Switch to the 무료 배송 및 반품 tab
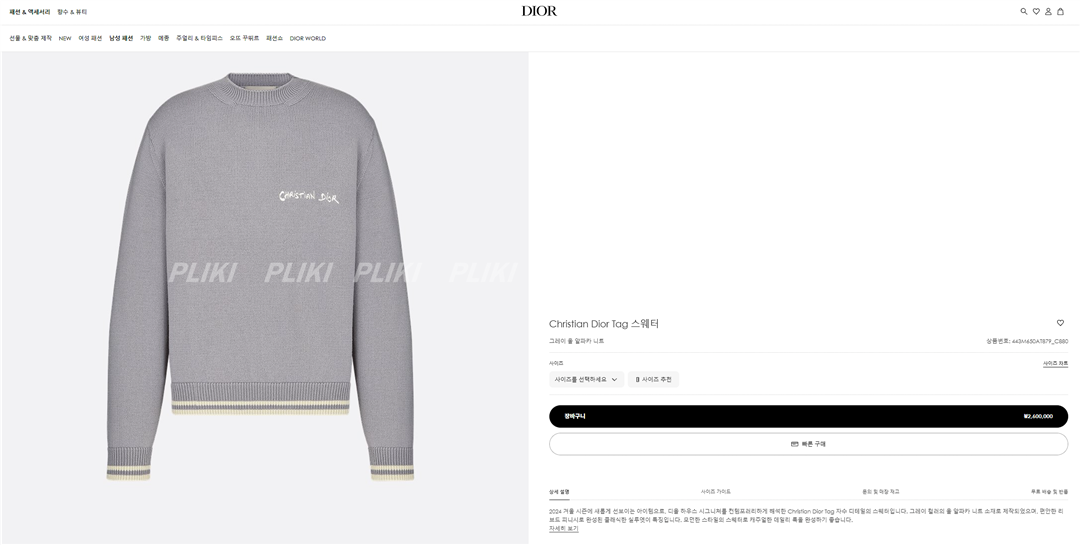 click(1049, 492)
